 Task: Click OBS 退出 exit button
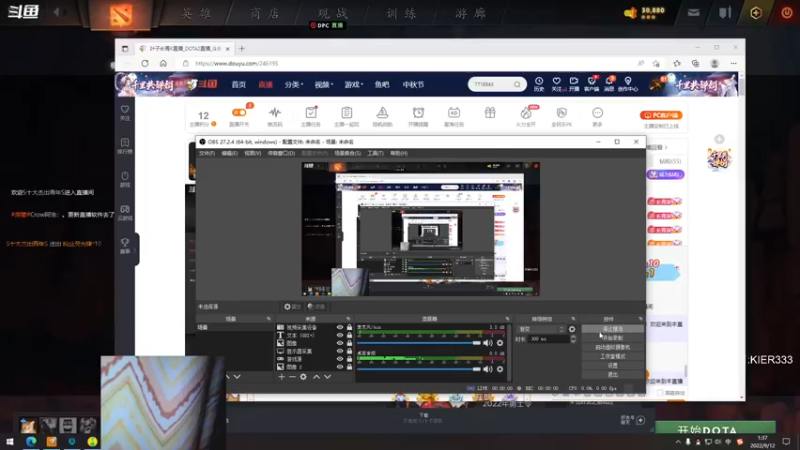click(x=613, y=374)
